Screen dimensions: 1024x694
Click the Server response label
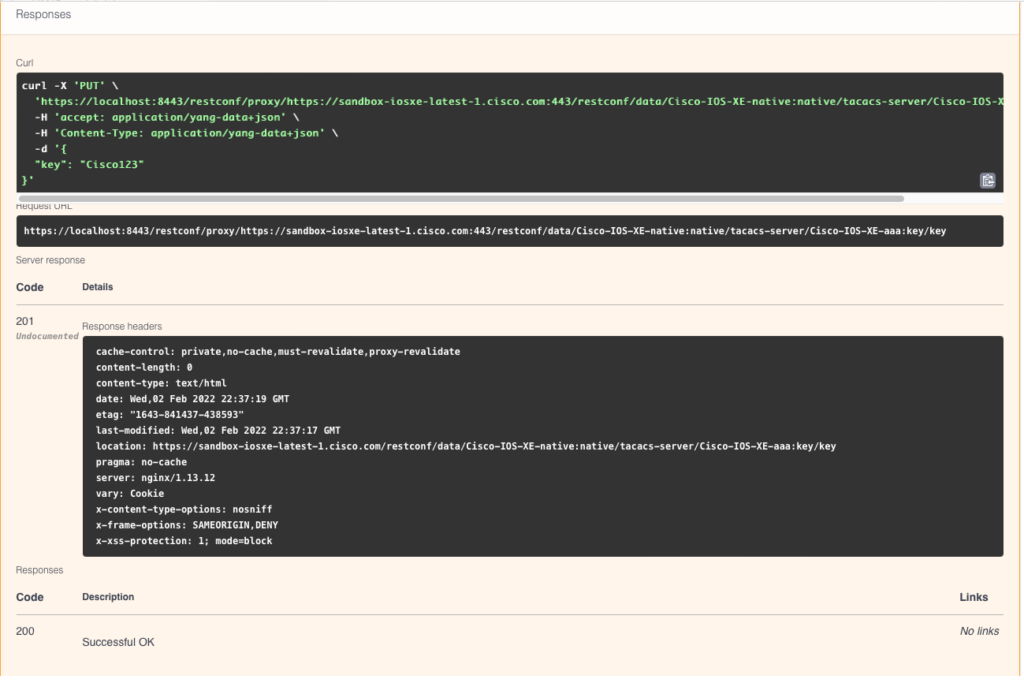(50, 260)
